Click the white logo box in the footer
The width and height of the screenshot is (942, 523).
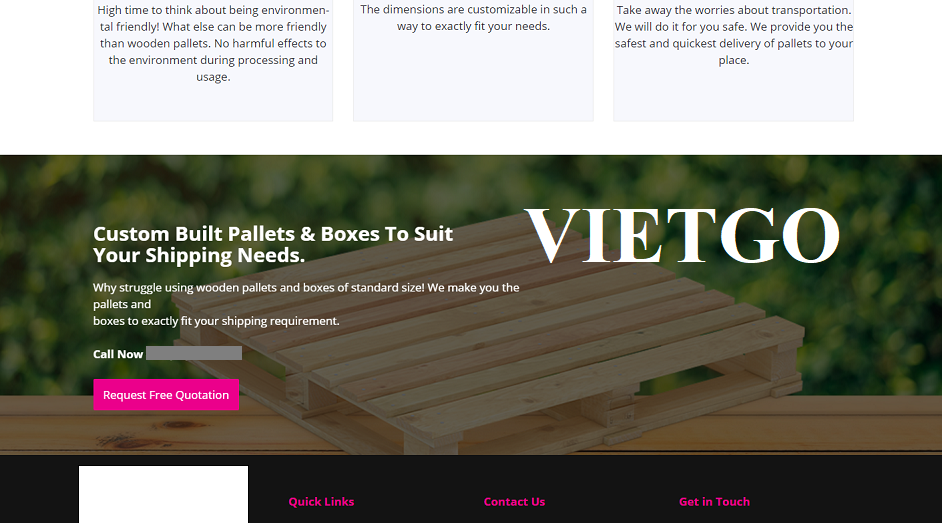tap(163, 494)
